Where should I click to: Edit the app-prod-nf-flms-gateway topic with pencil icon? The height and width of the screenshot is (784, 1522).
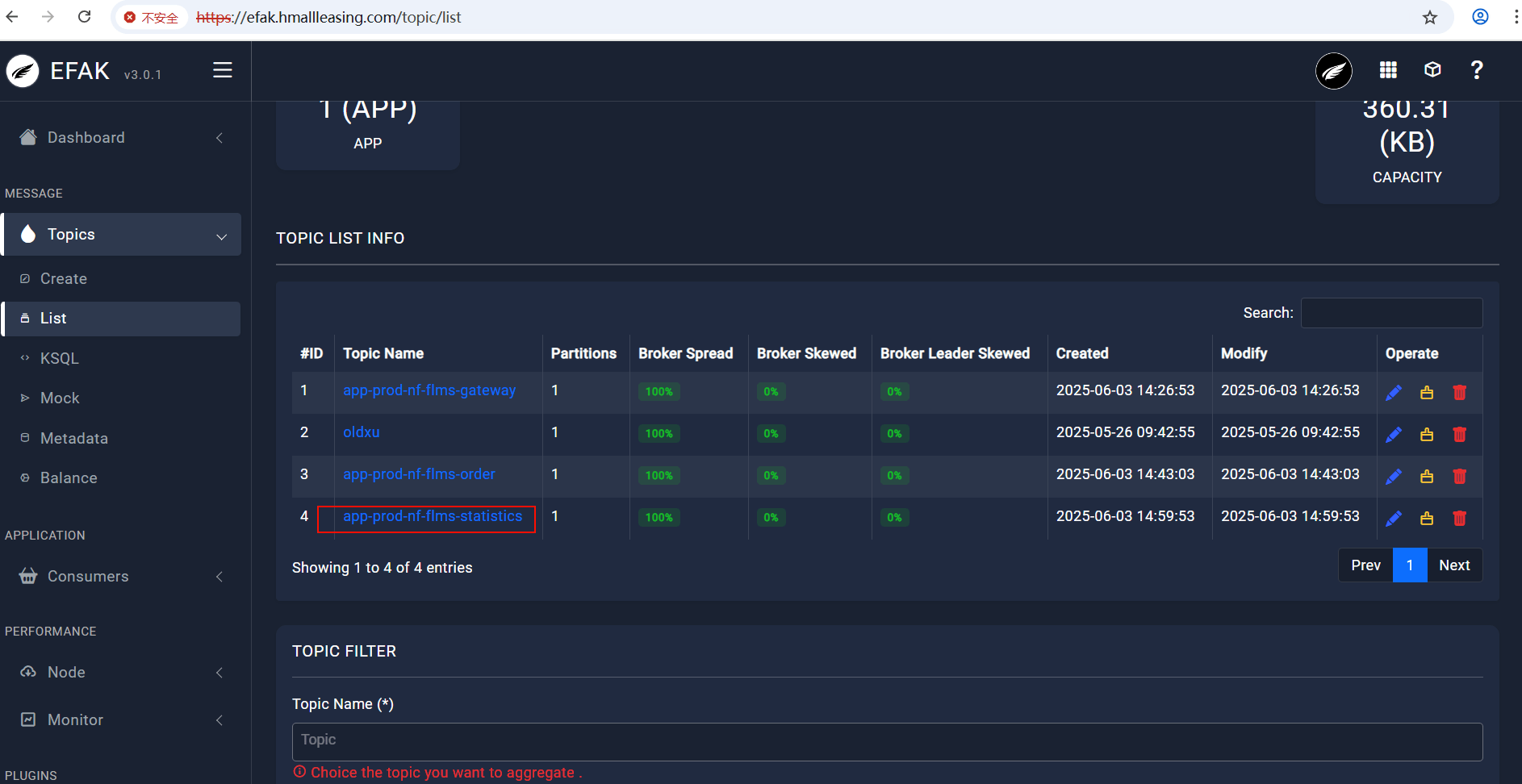[1393, 393]
